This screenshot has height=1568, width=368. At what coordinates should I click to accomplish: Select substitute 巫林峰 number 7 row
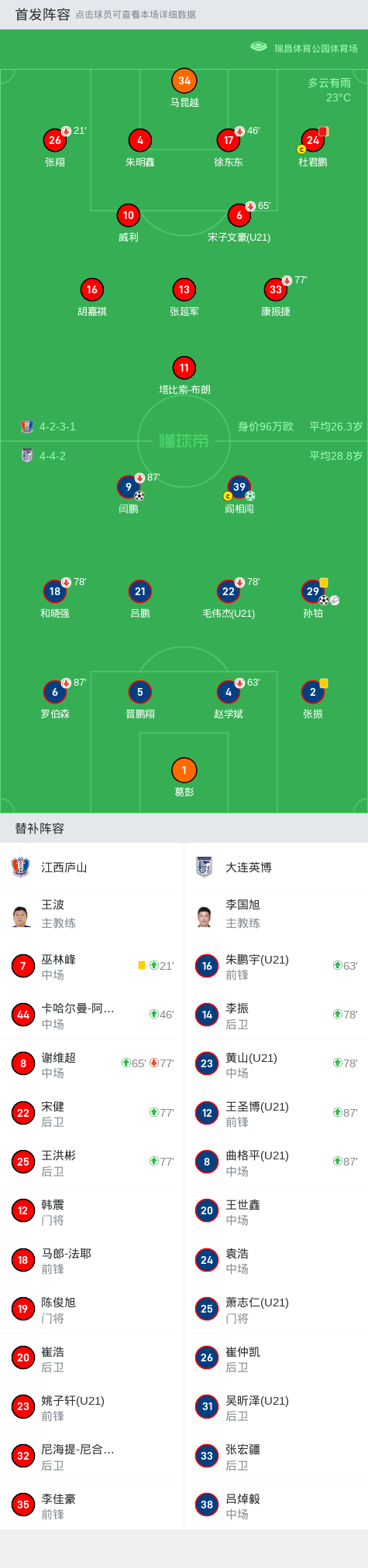(92, 966)
